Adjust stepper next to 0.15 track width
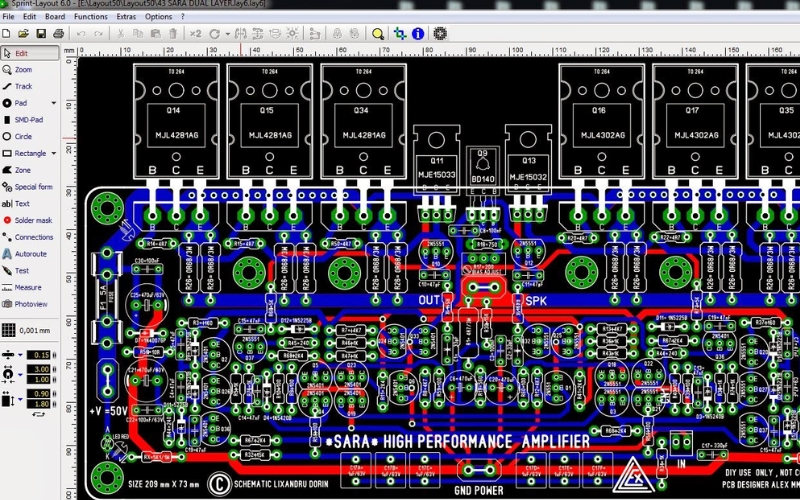 pos(55,355)
